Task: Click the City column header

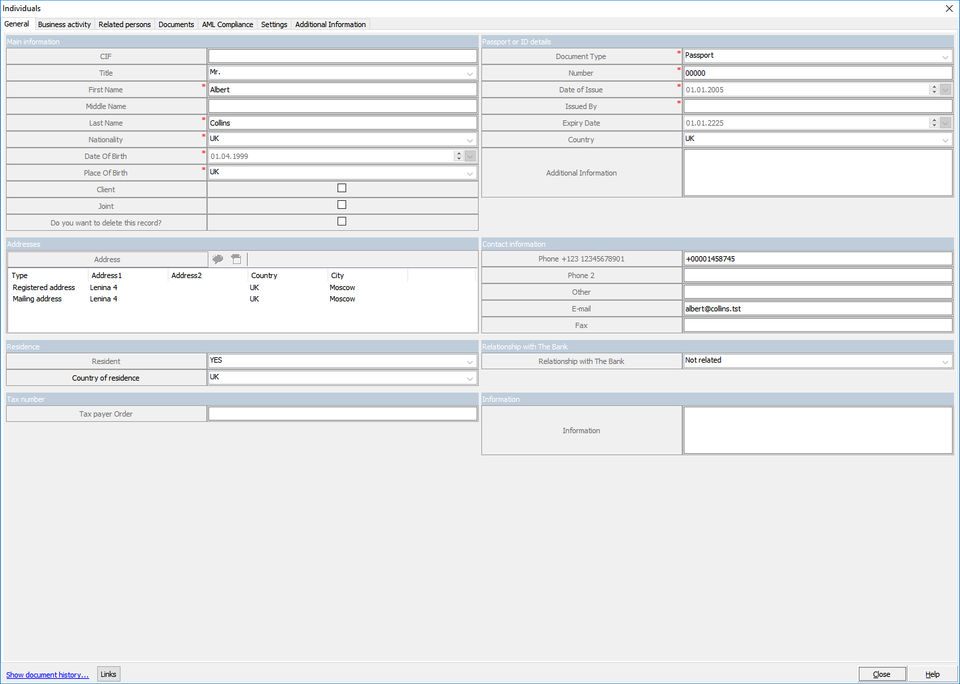Action: [367, 276]
